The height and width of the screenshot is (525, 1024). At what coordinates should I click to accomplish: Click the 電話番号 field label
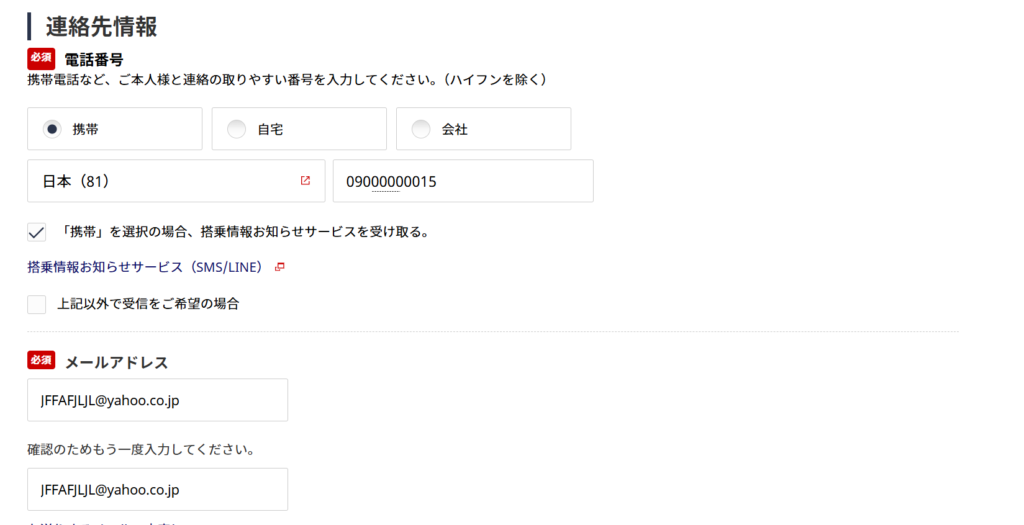(93, 60)
